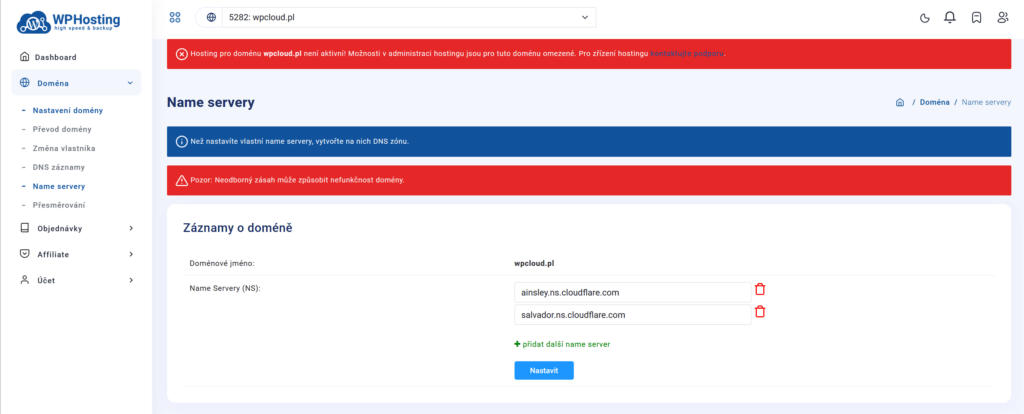This screenshot has width=1024, height=414.
Task: Open notifications bell icon
Action: coord(950,17)
